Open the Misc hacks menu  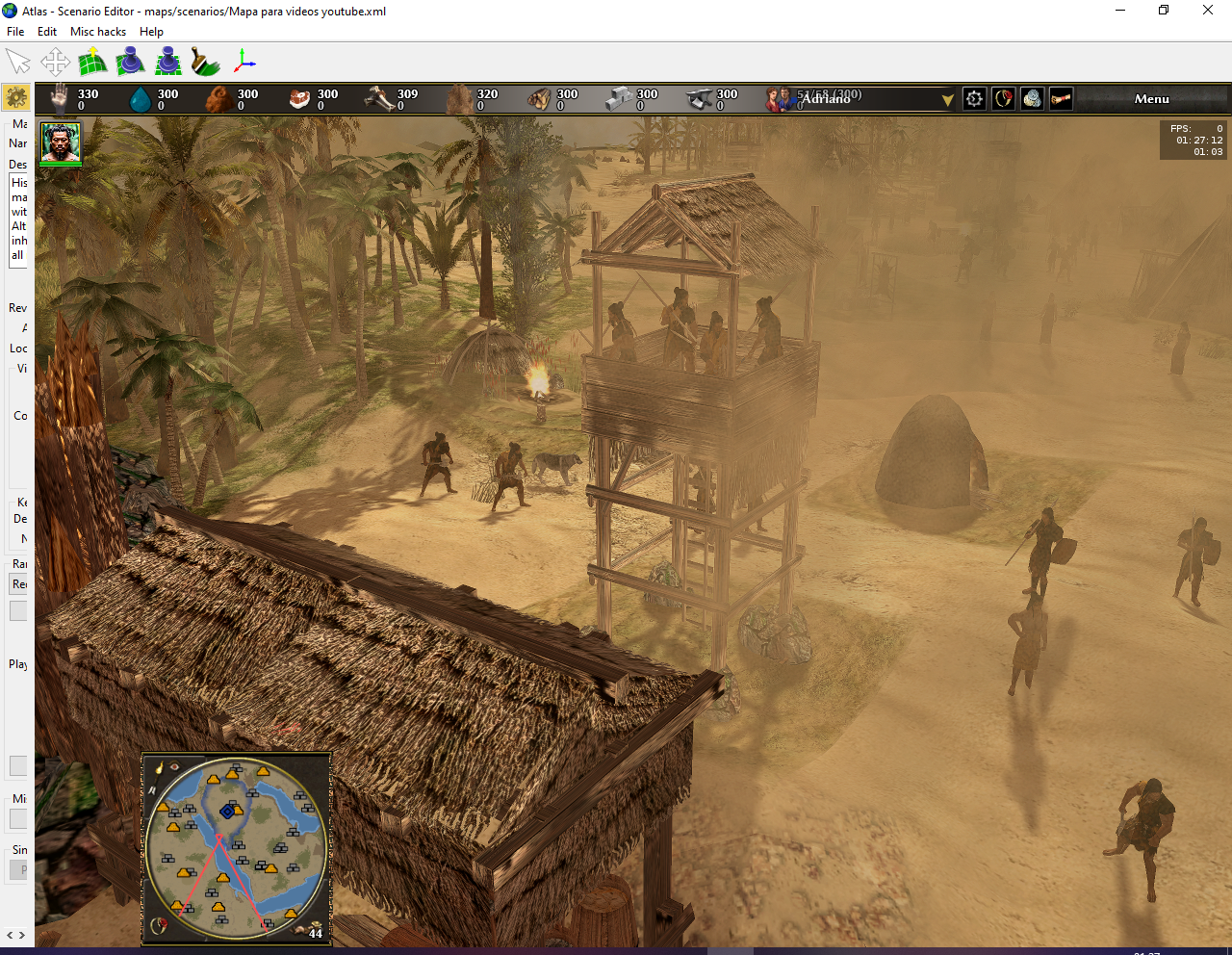click(98, 31)
